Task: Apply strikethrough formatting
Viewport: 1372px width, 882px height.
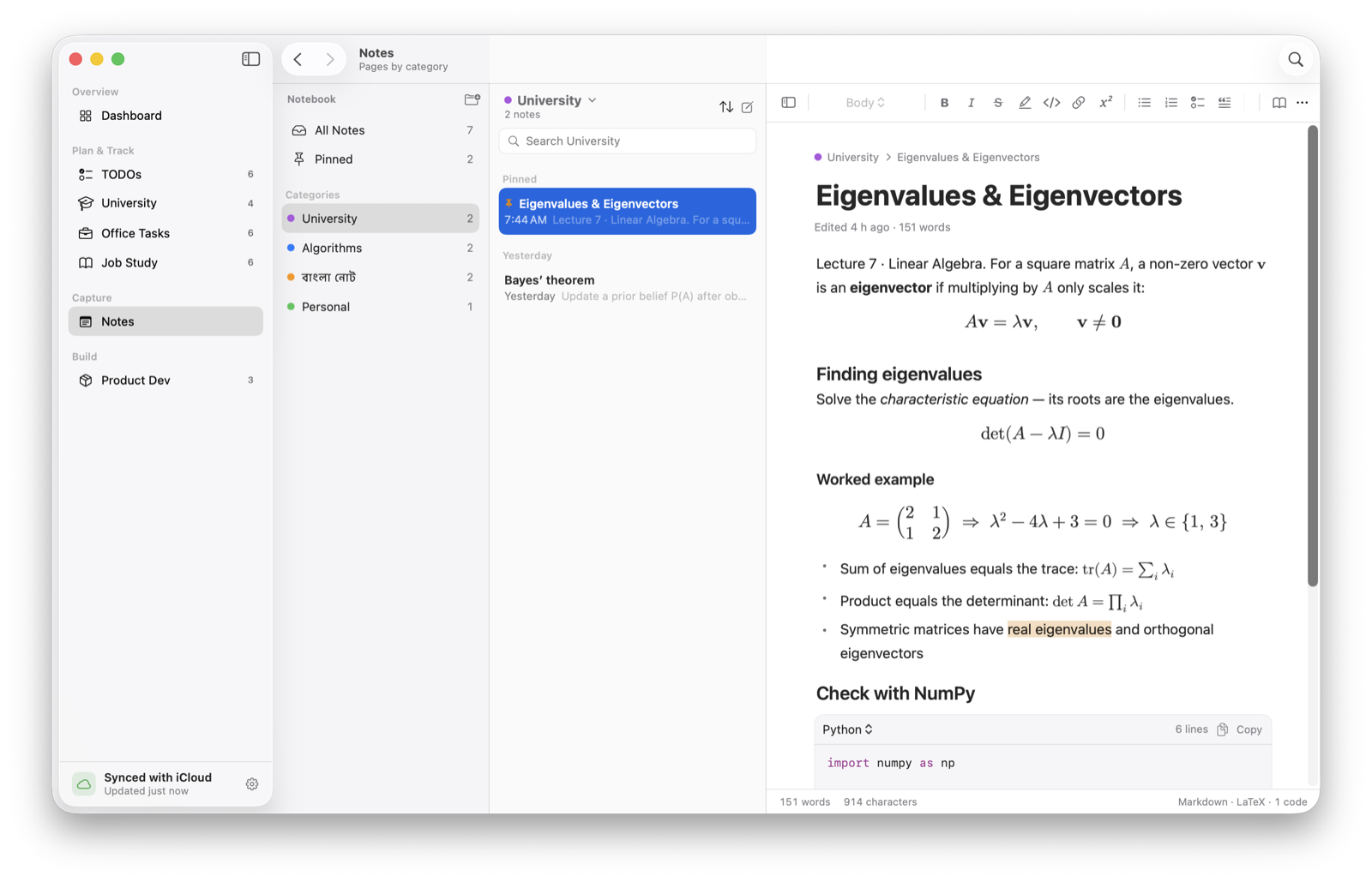Action: (997, 103)
